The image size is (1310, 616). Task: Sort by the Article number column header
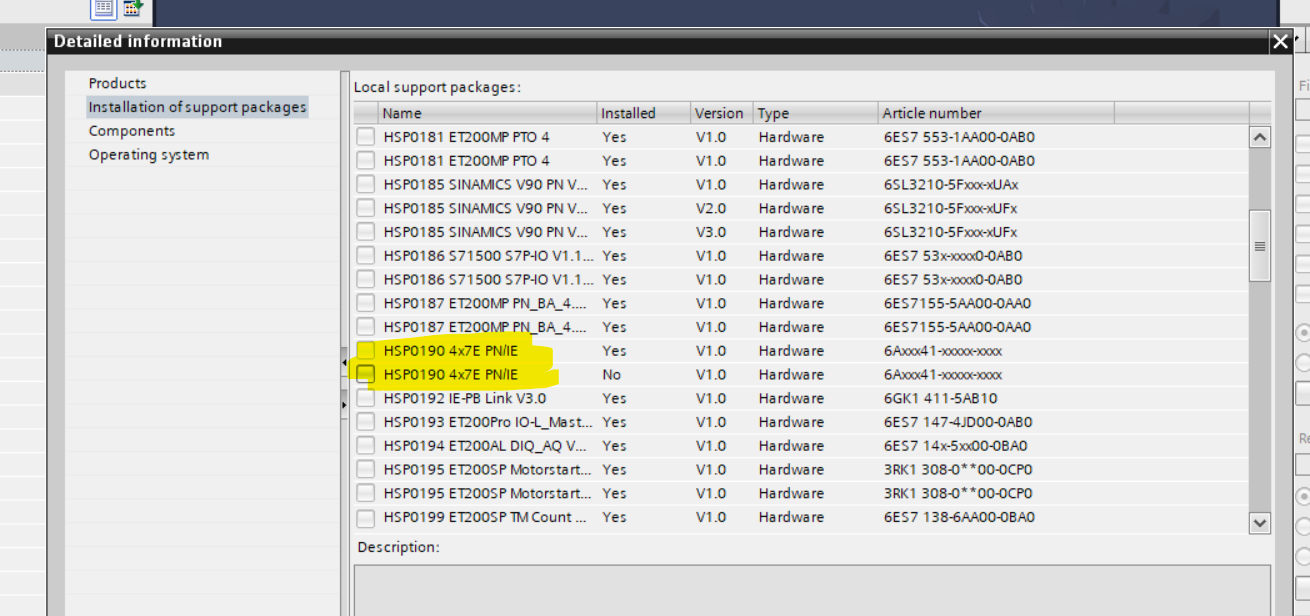click(995, 113)
